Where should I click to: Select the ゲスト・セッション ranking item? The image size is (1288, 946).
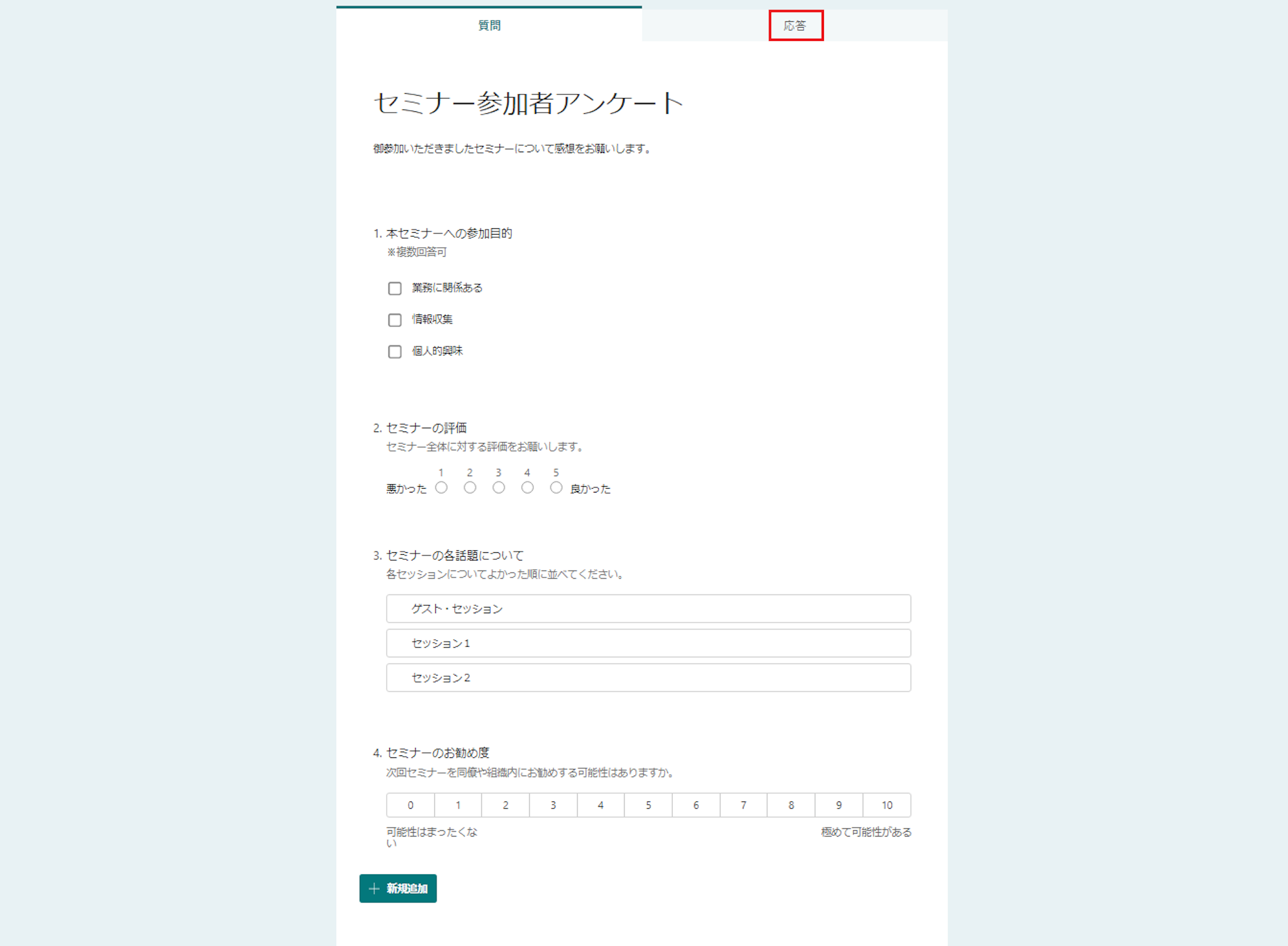coord(648,608)
